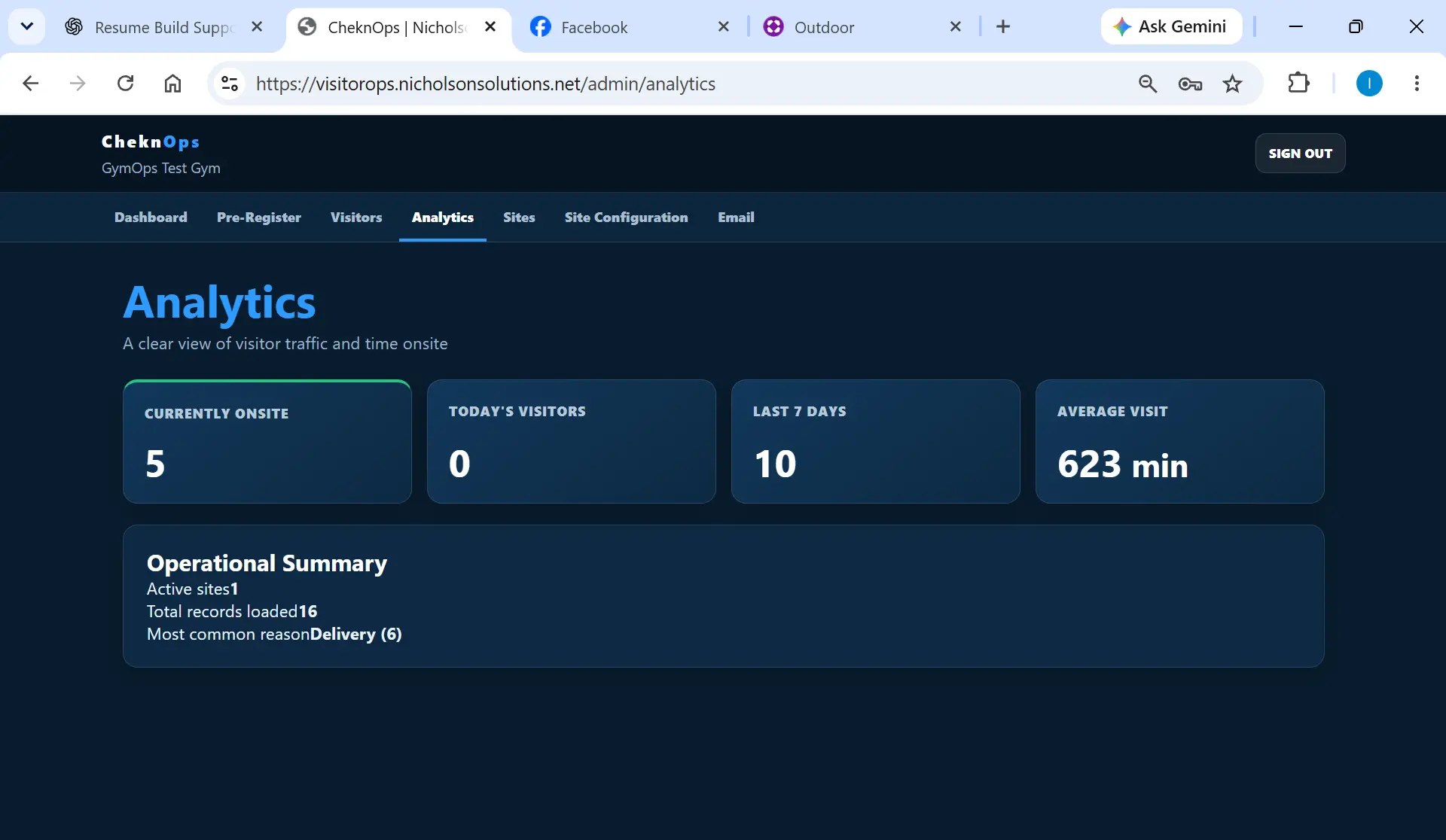
Task: Click the 'Active sites' line
Action: (193, 589)
